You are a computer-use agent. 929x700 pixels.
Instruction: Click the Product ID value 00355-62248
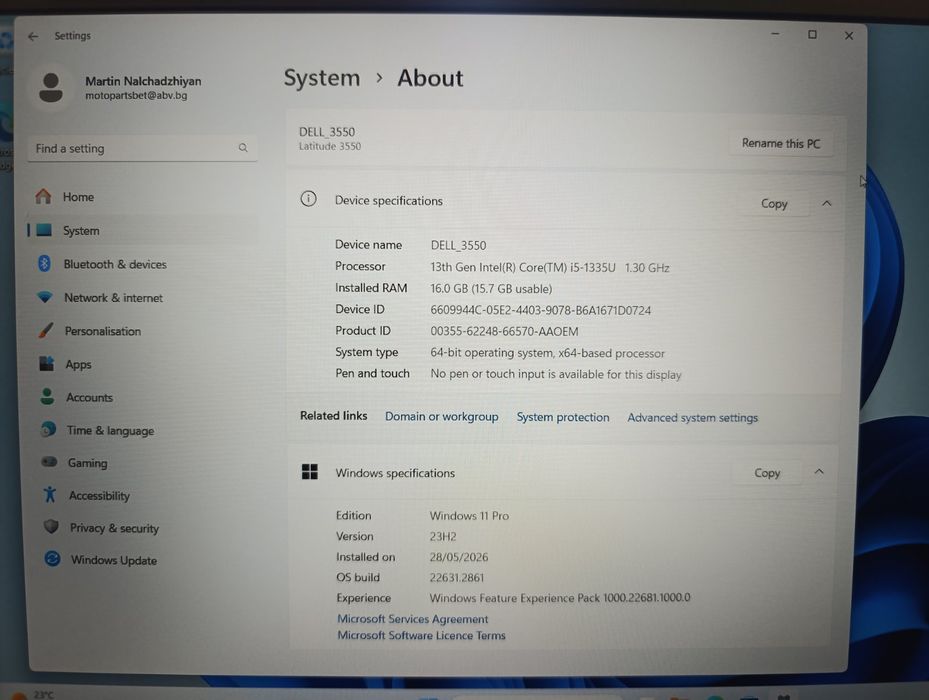click(504, 331)
